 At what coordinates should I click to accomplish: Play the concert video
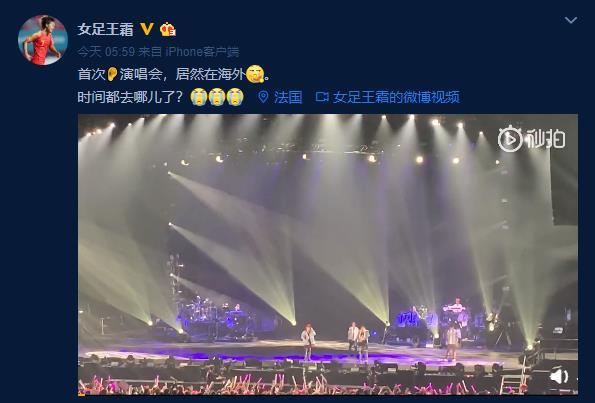(328, 254)
